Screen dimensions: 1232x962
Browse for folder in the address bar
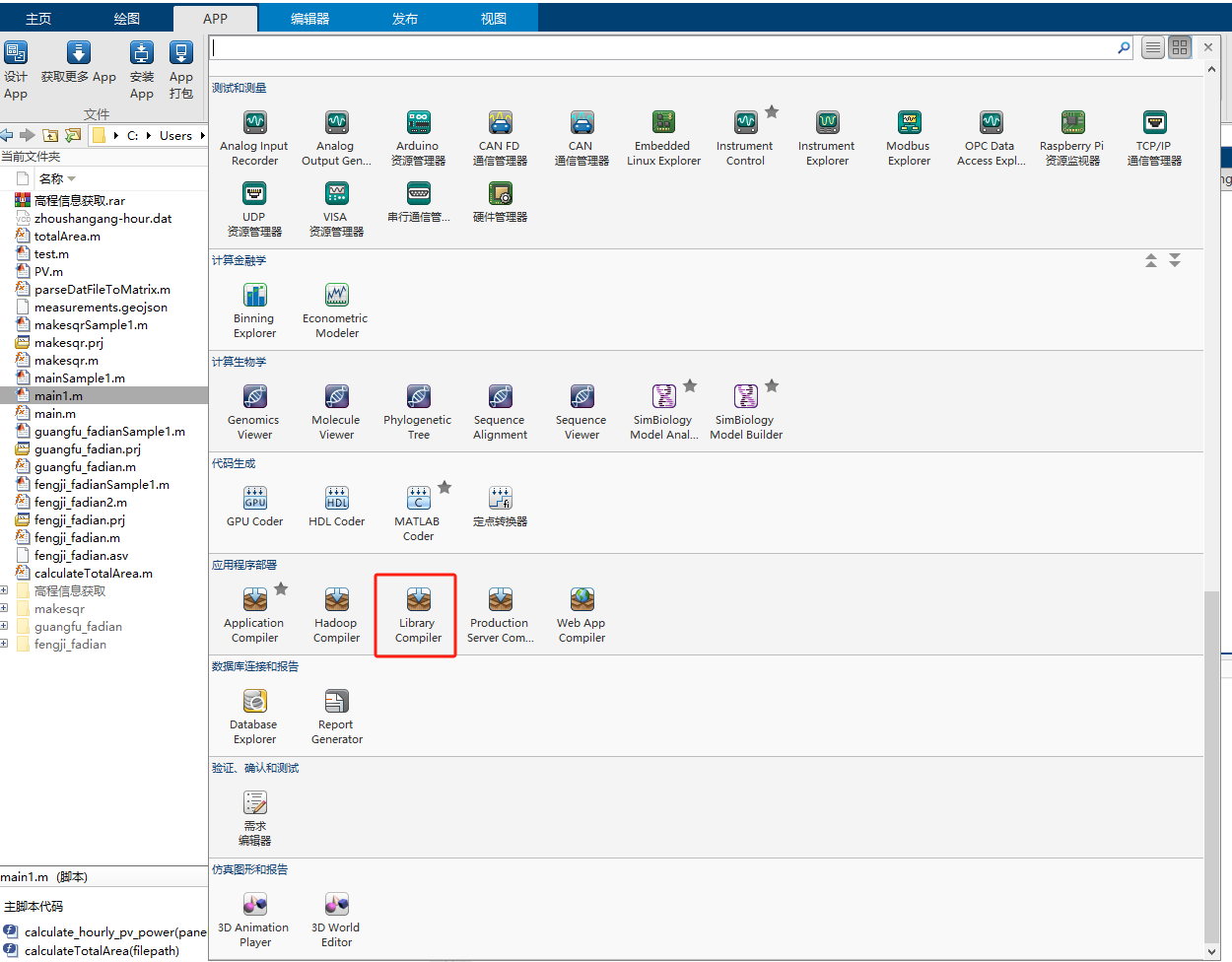[x=73, y=136]
